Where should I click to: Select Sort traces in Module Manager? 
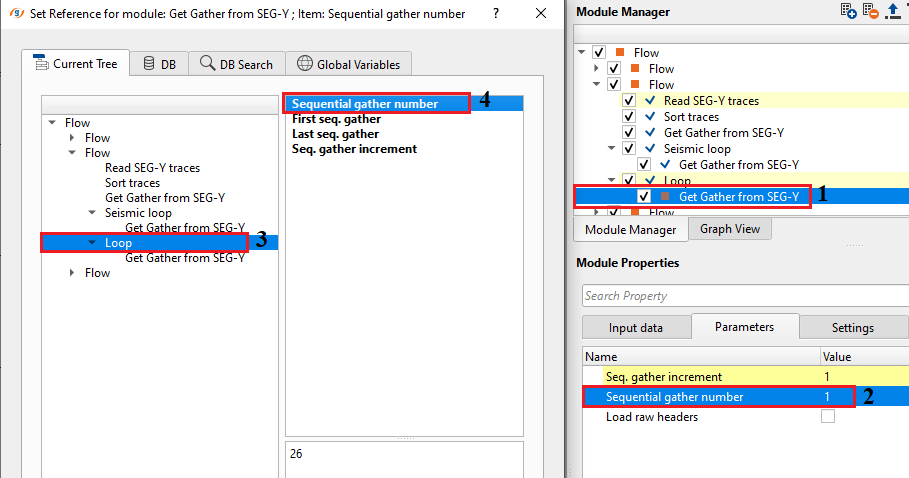(x=691, y=116)
